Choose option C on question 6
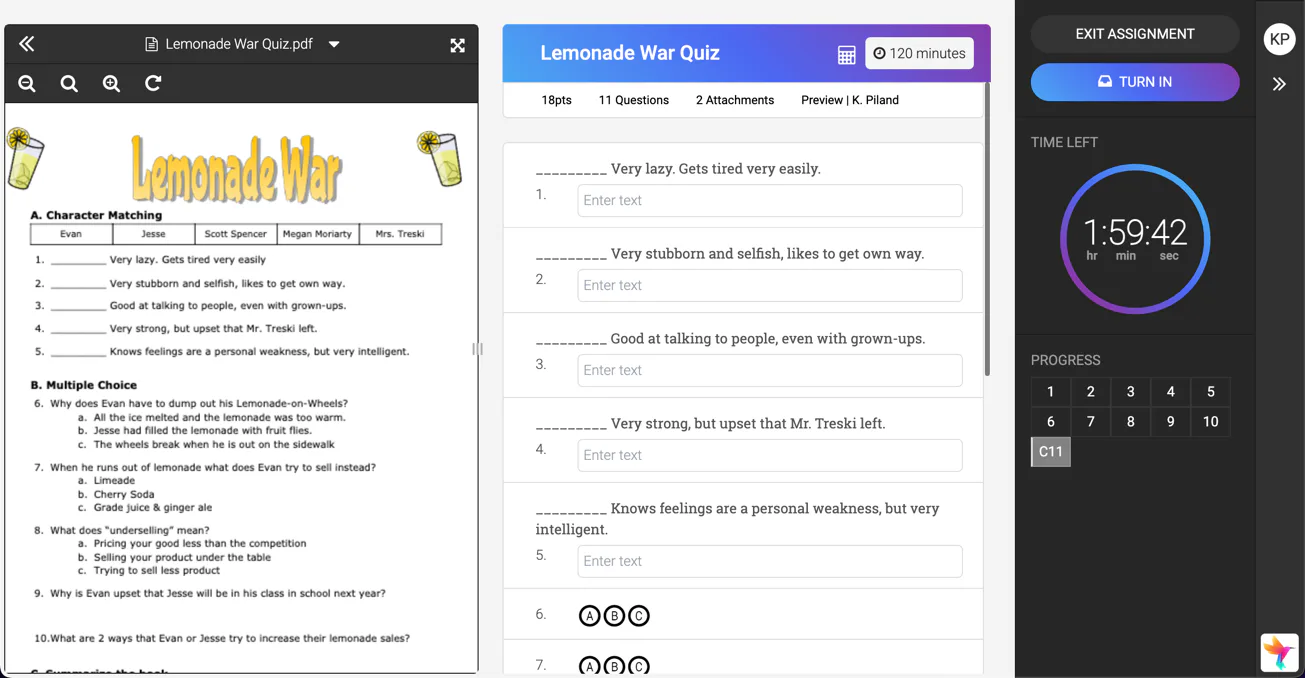 coord(639,616)
